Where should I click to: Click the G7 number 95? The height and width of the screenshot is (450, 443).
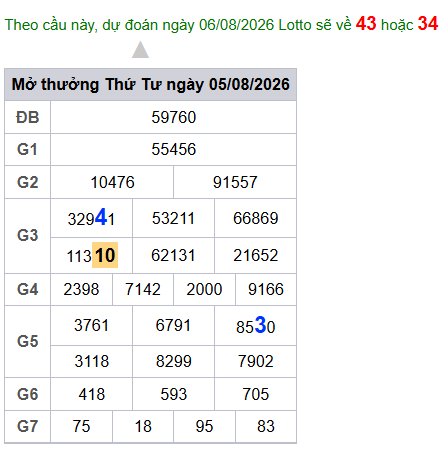tap(204, 426)
